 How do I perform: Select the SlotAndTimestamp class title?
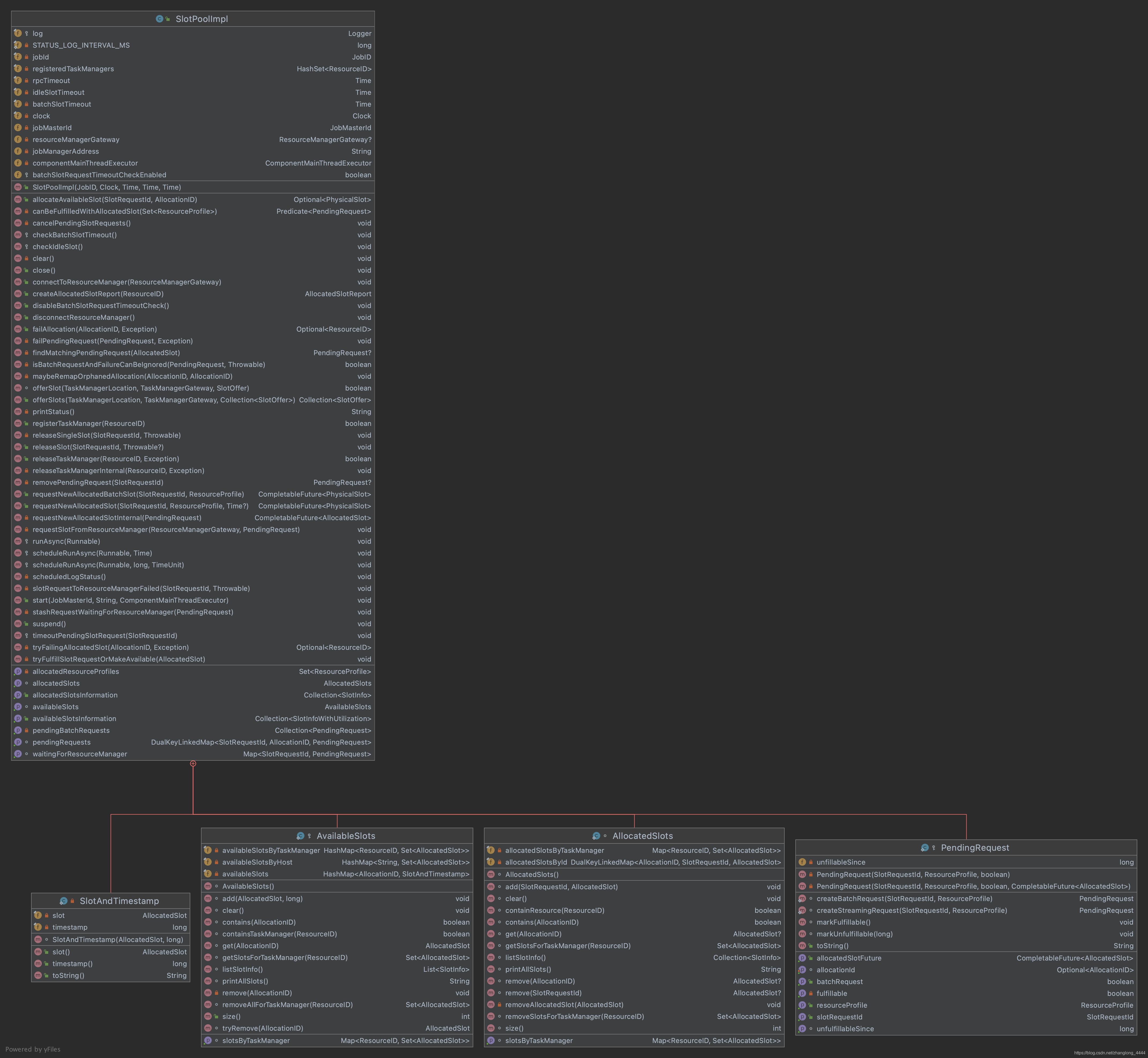click(119, 901)
